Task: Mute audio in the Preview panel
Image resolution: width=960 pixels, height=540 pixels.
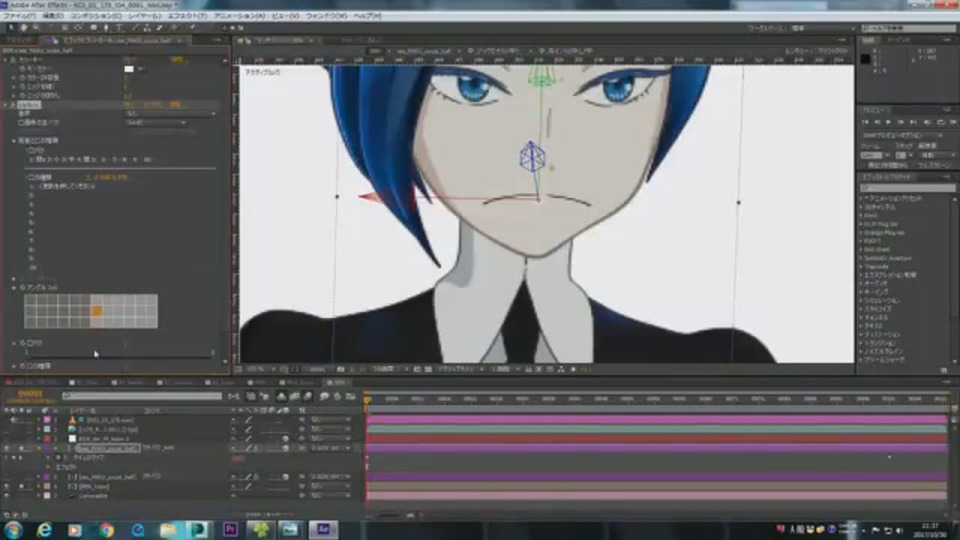Action: tap(926, 122)
